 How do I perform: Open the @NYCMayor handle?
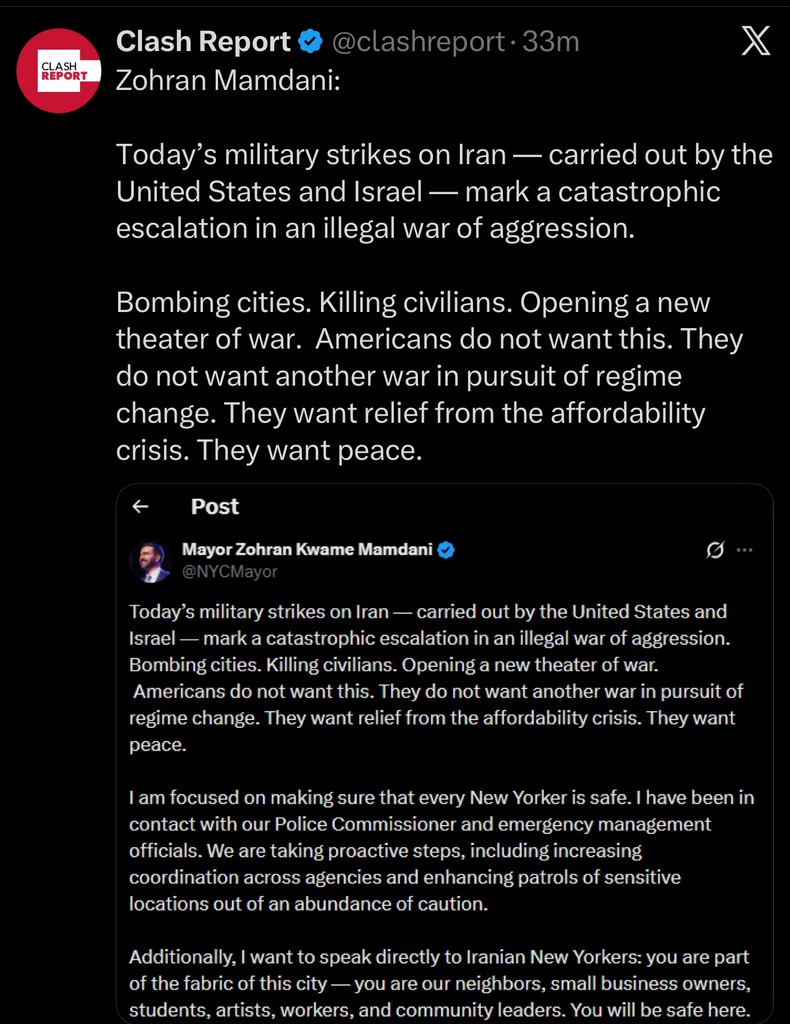(x=229, y=572)
